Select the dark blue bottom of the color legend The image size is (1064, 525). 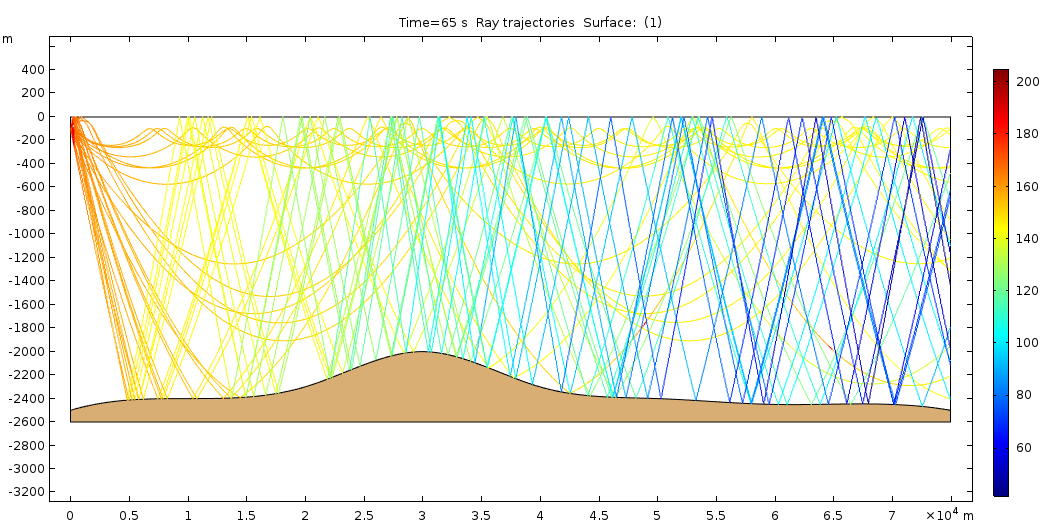point(1000,490)
